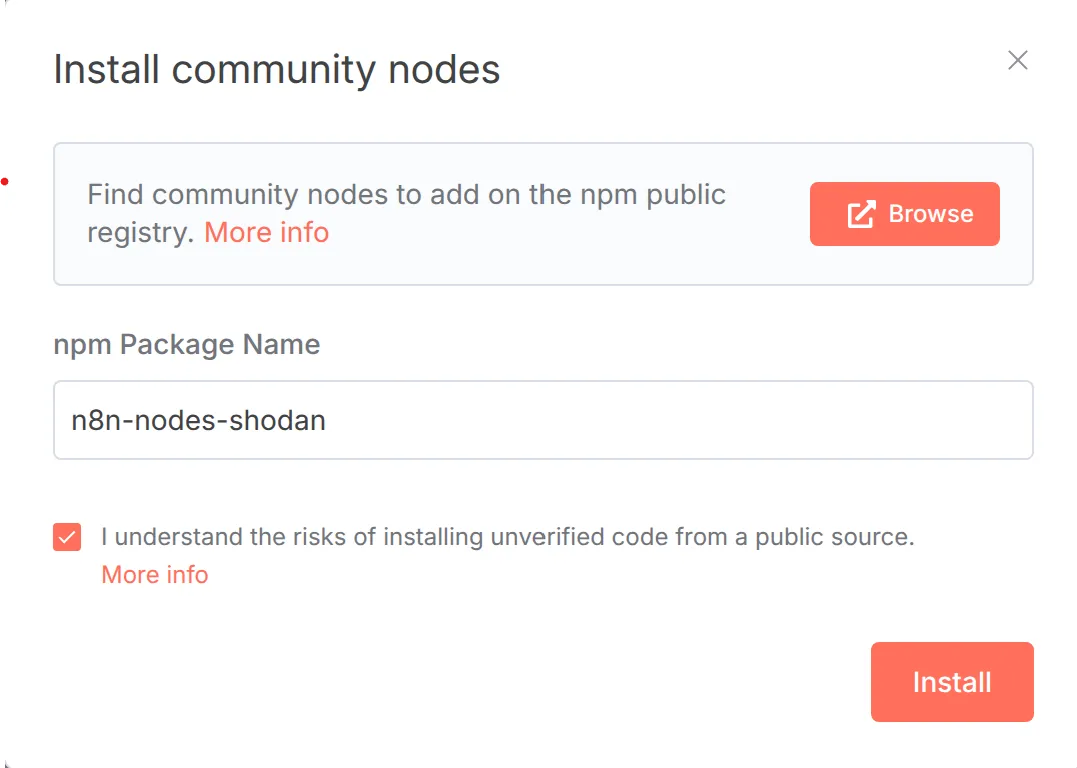Select the npm Package Name input field
The width and height of the screenshot is (1077, 768).
(543, 420)
